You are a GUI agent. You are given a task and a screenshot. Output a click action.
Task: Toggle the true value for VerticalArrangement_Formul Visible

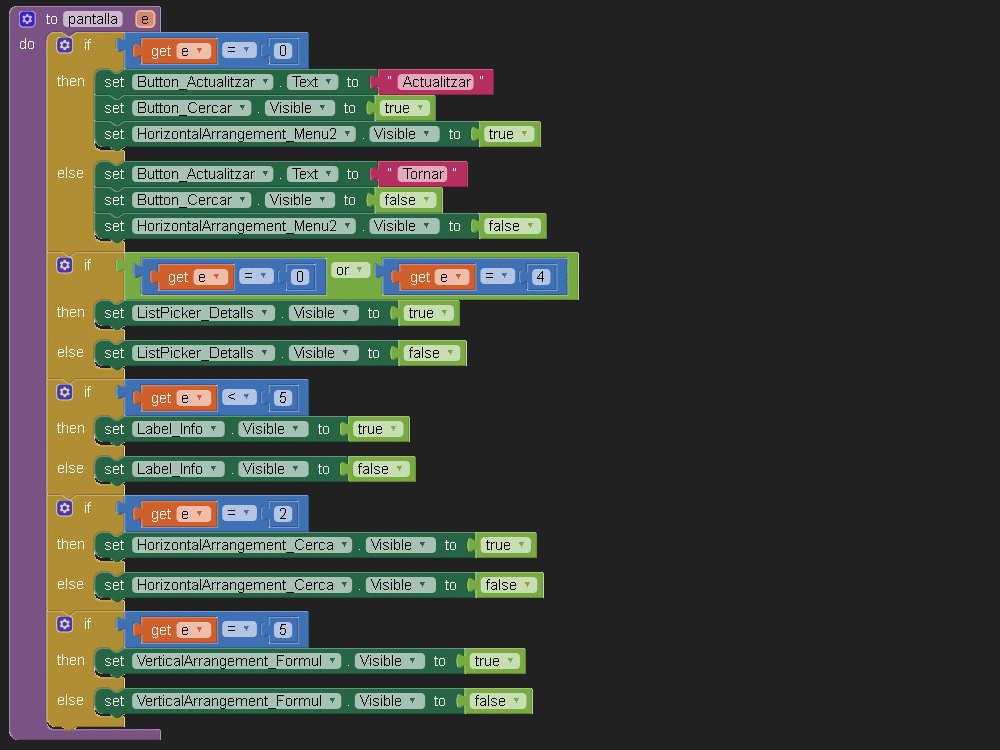[x=493, y=661]
